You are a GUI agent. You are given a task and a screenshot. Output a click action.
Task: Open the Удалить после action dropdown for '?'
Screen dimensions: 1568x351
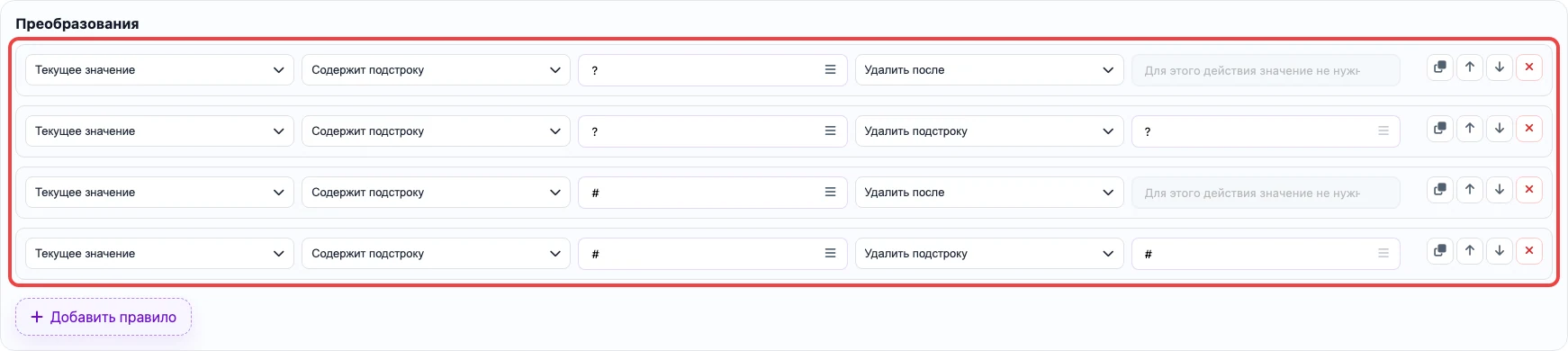(989, 70)
